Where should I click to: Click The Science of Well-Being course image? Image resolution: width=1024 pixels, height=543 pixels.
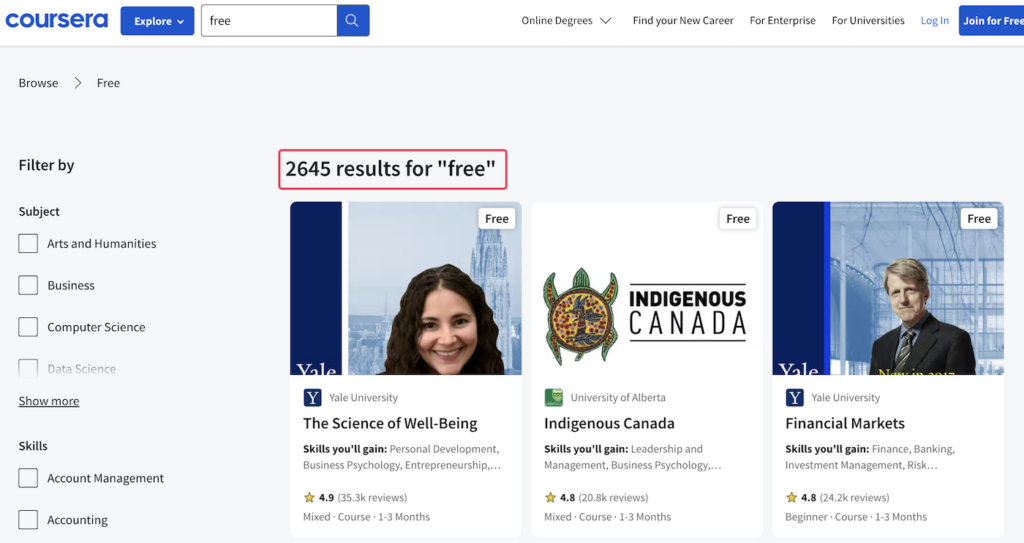[x=406, y=288]
